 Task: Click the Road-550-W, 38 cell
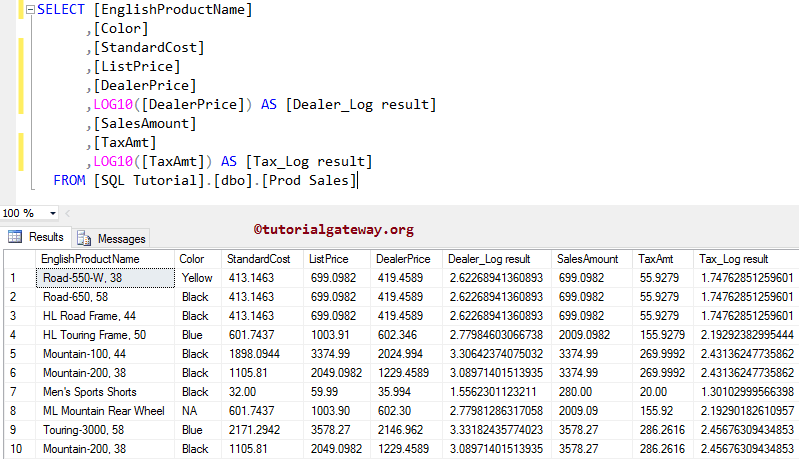pos(105,278)
